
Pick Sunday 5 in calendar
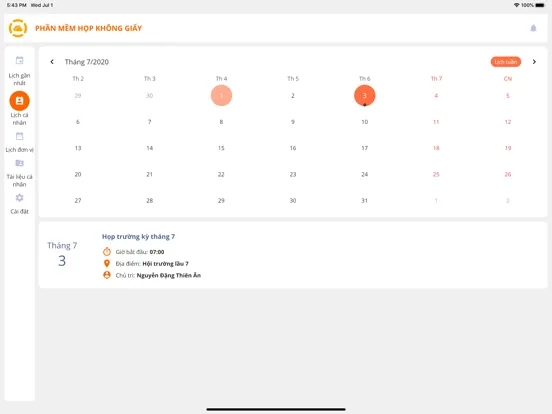508,95
